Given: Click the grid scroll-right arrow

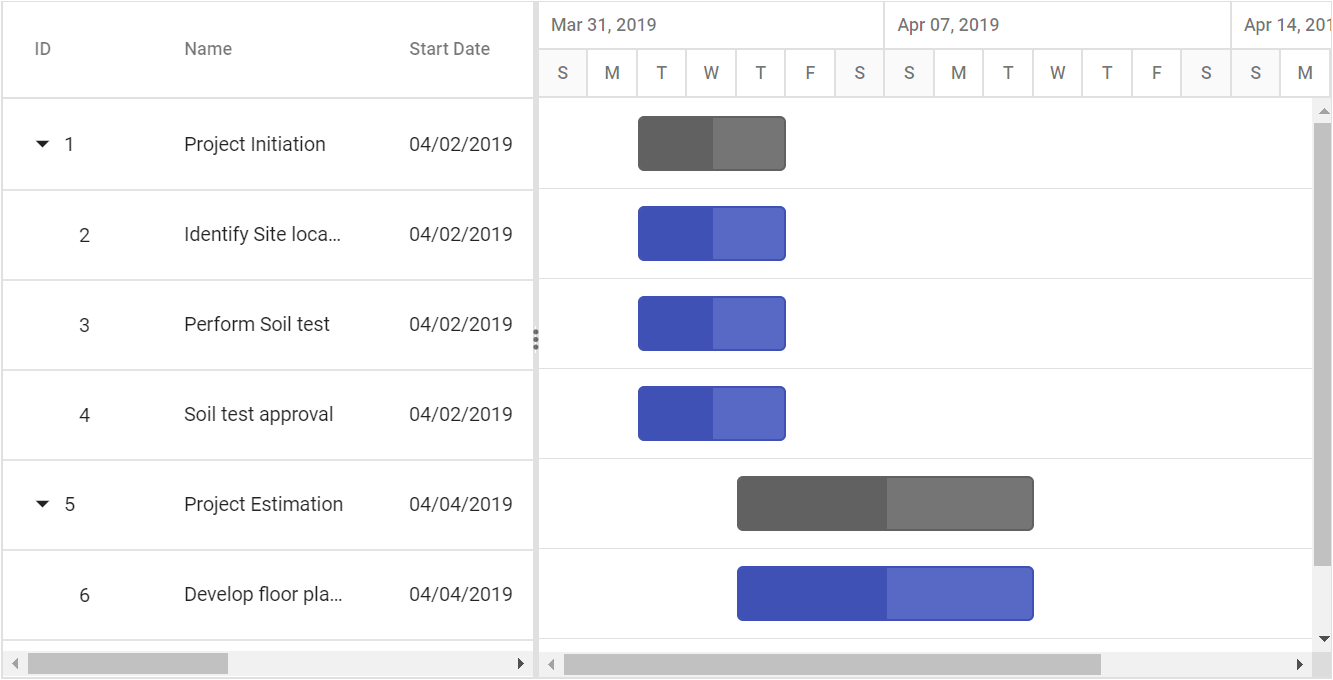Looking at the screenshot, I should click(x=520, y=664).
